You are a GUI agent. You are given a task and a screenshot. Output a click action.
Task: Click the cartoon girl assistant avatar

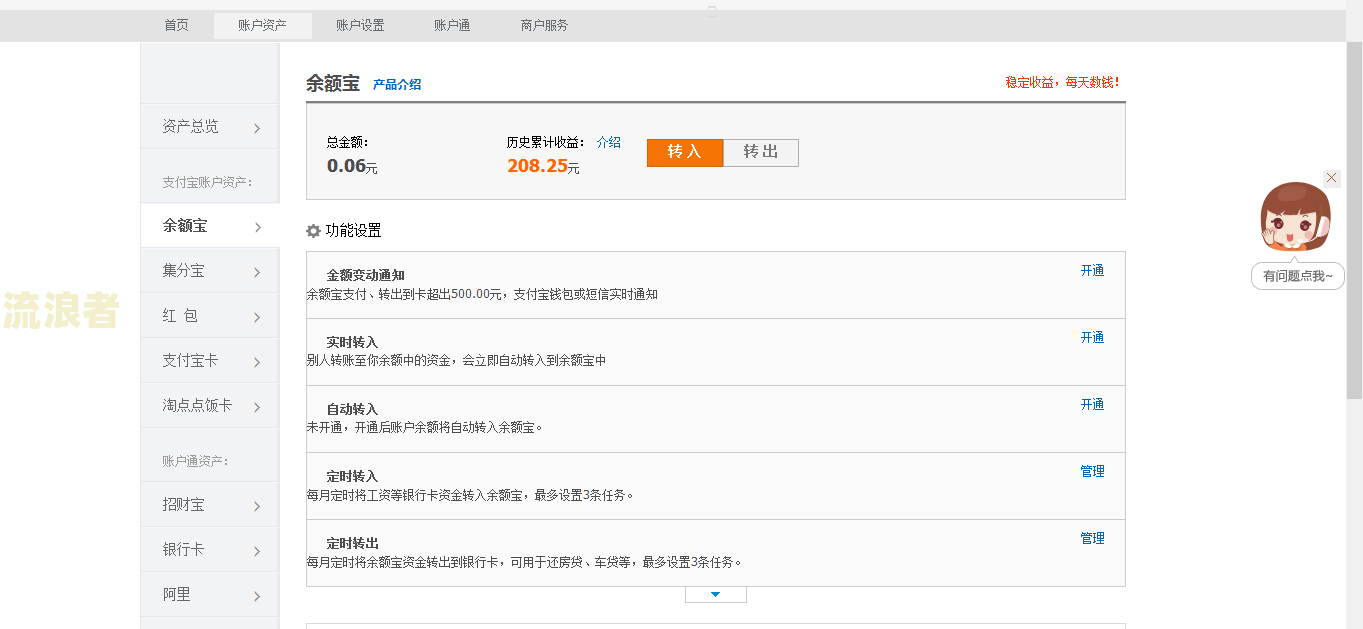click(1295, 217)
